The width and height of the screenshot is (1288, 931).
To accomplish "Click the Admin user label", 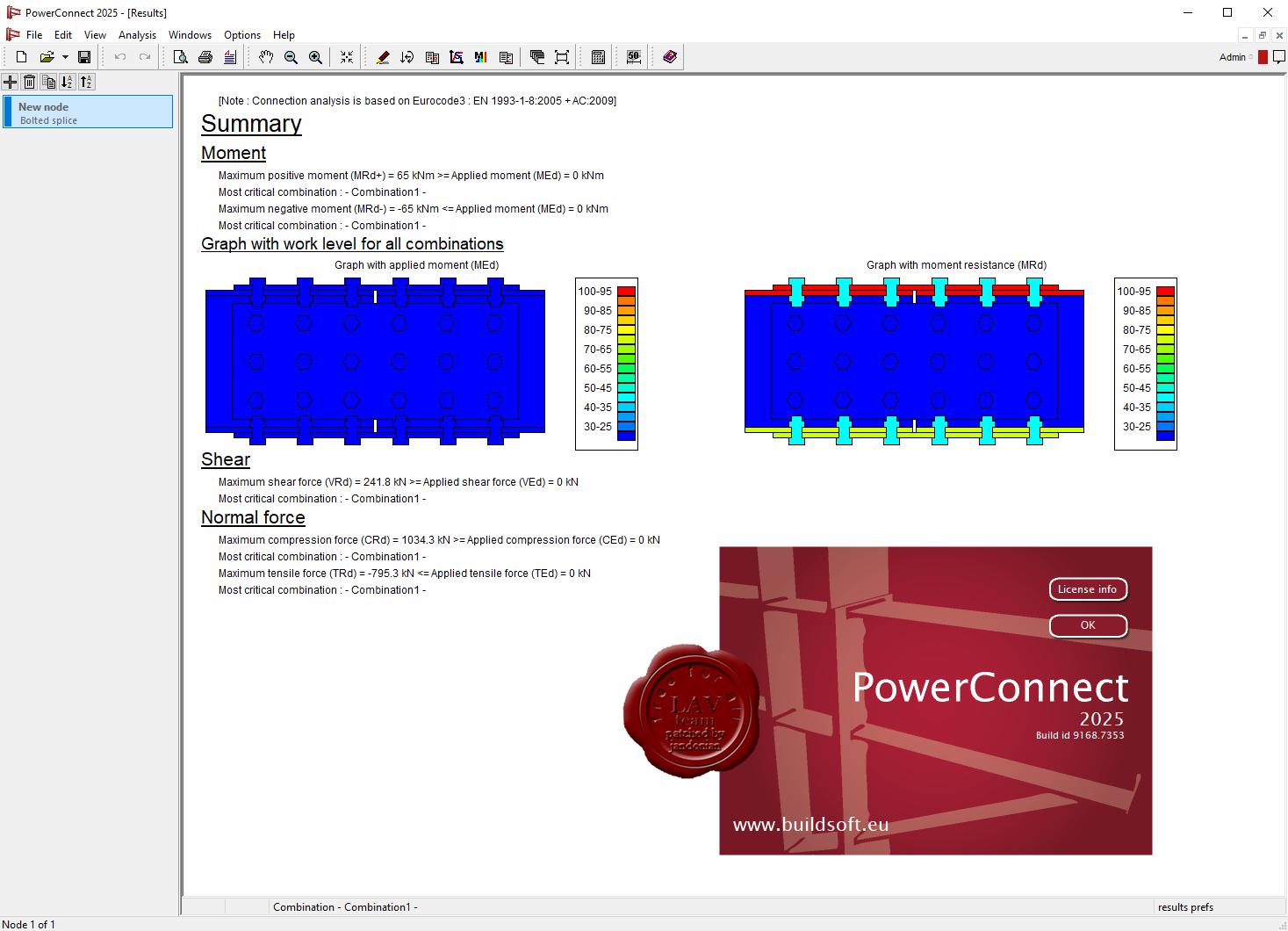I will pyautogui.click(x=1232, y=57).
